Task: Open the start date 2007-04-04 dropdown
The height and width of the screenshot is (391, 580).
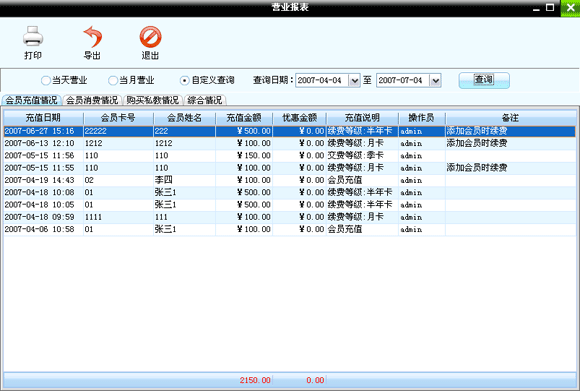Action: click(354, 80)
